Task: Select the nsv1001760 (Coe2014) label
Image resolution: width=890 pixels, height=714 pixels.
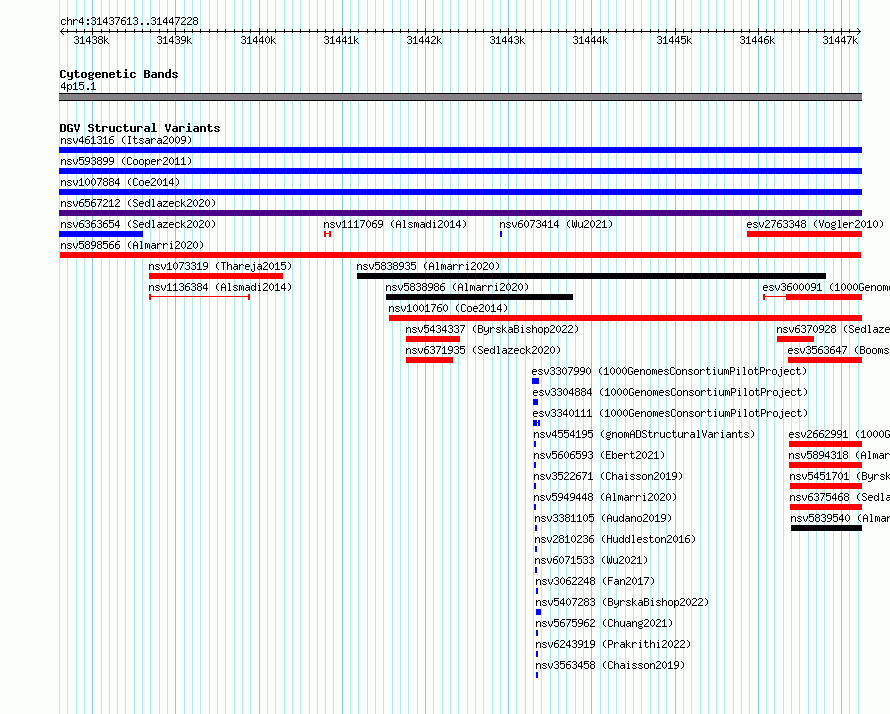Action: click(448, 308)
